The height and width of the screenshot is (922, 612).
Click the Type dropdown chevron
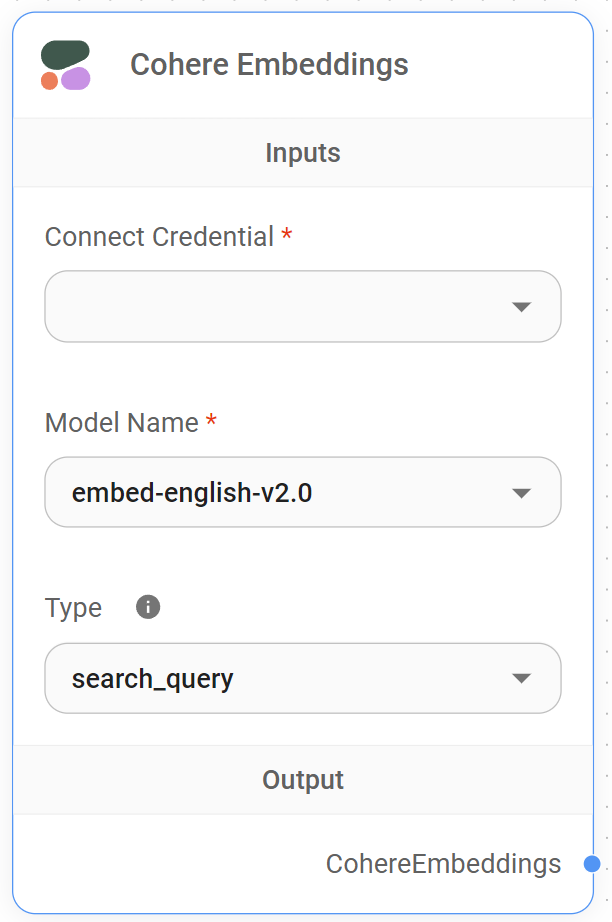(x=521, y=678)
